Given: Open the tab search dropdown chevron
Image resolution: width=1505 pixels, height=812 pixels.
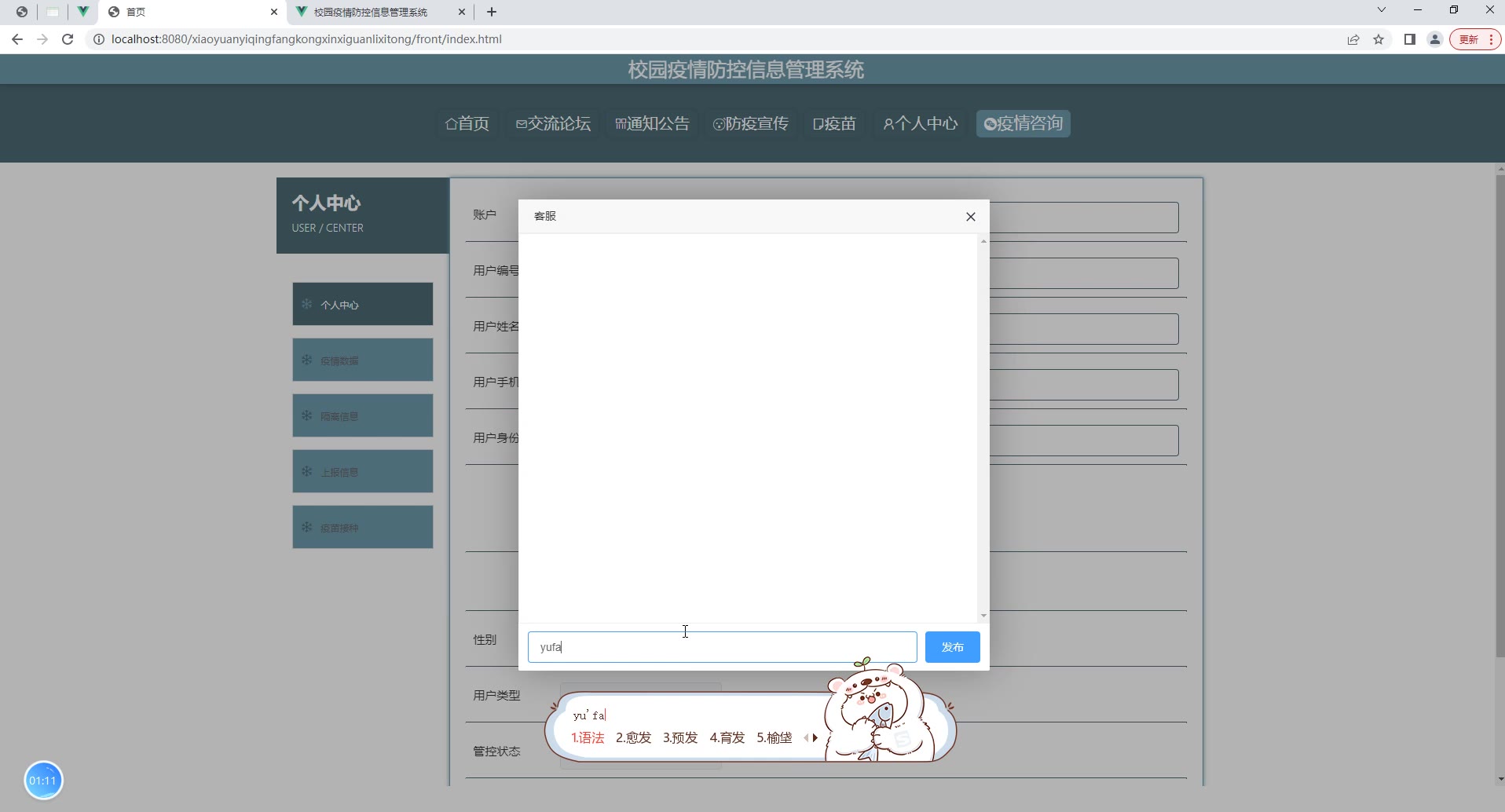Looking at the screenshot, I should [x=1382, y=10].
